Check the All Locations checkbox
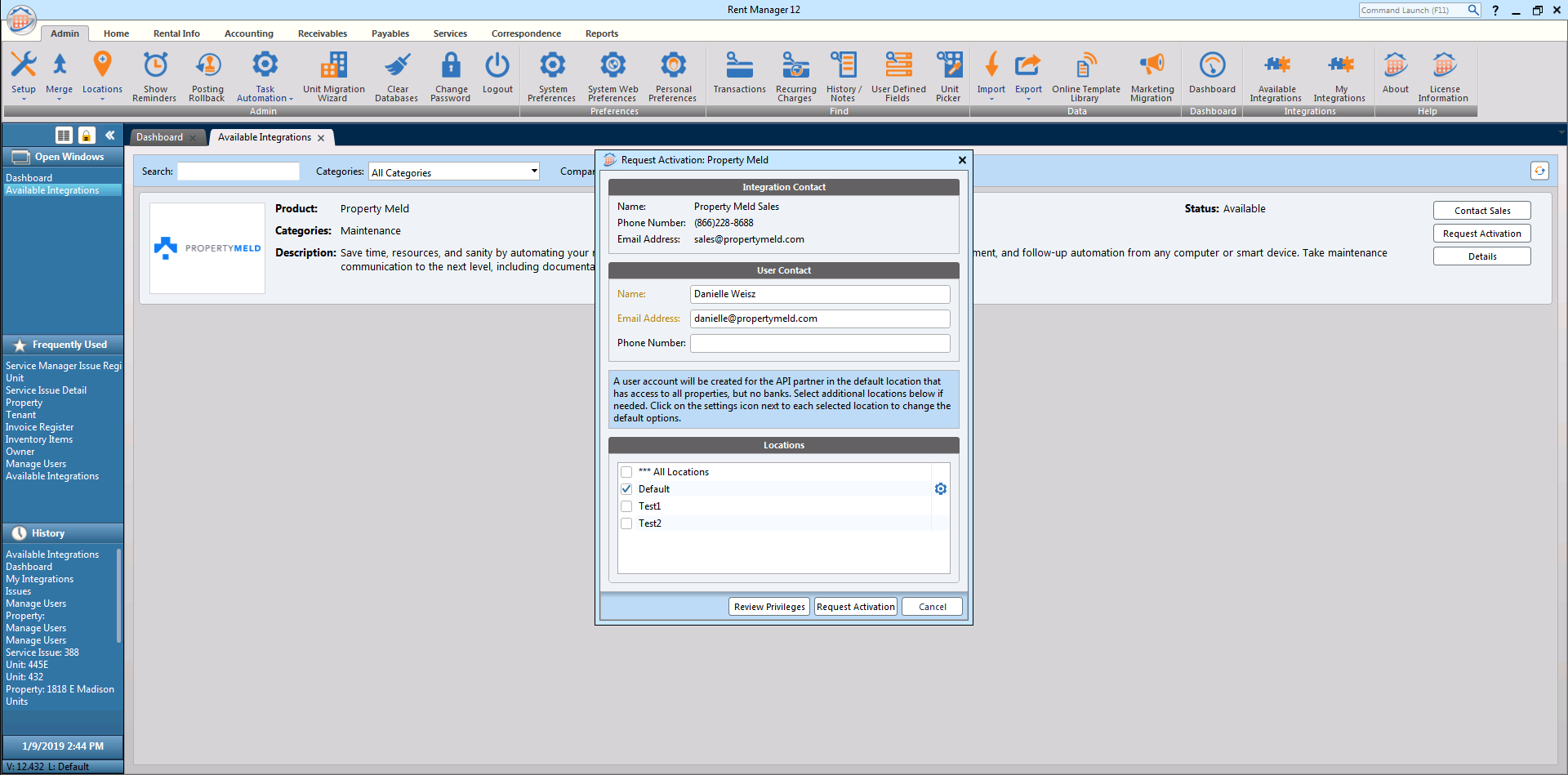 coord(626,472)
